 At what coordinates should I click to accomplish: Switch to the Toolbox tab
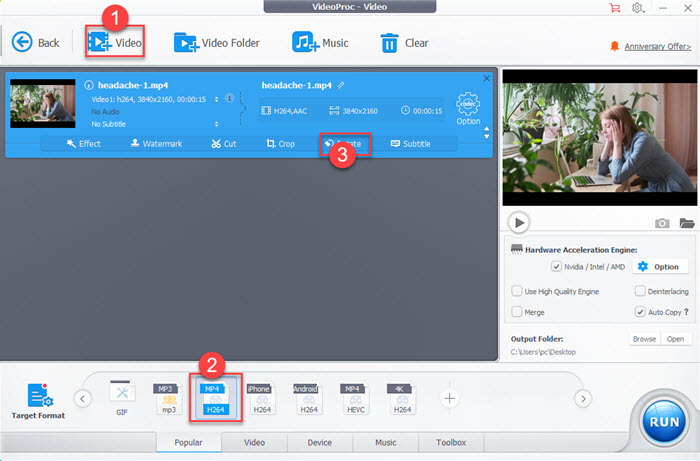[451, 442]
